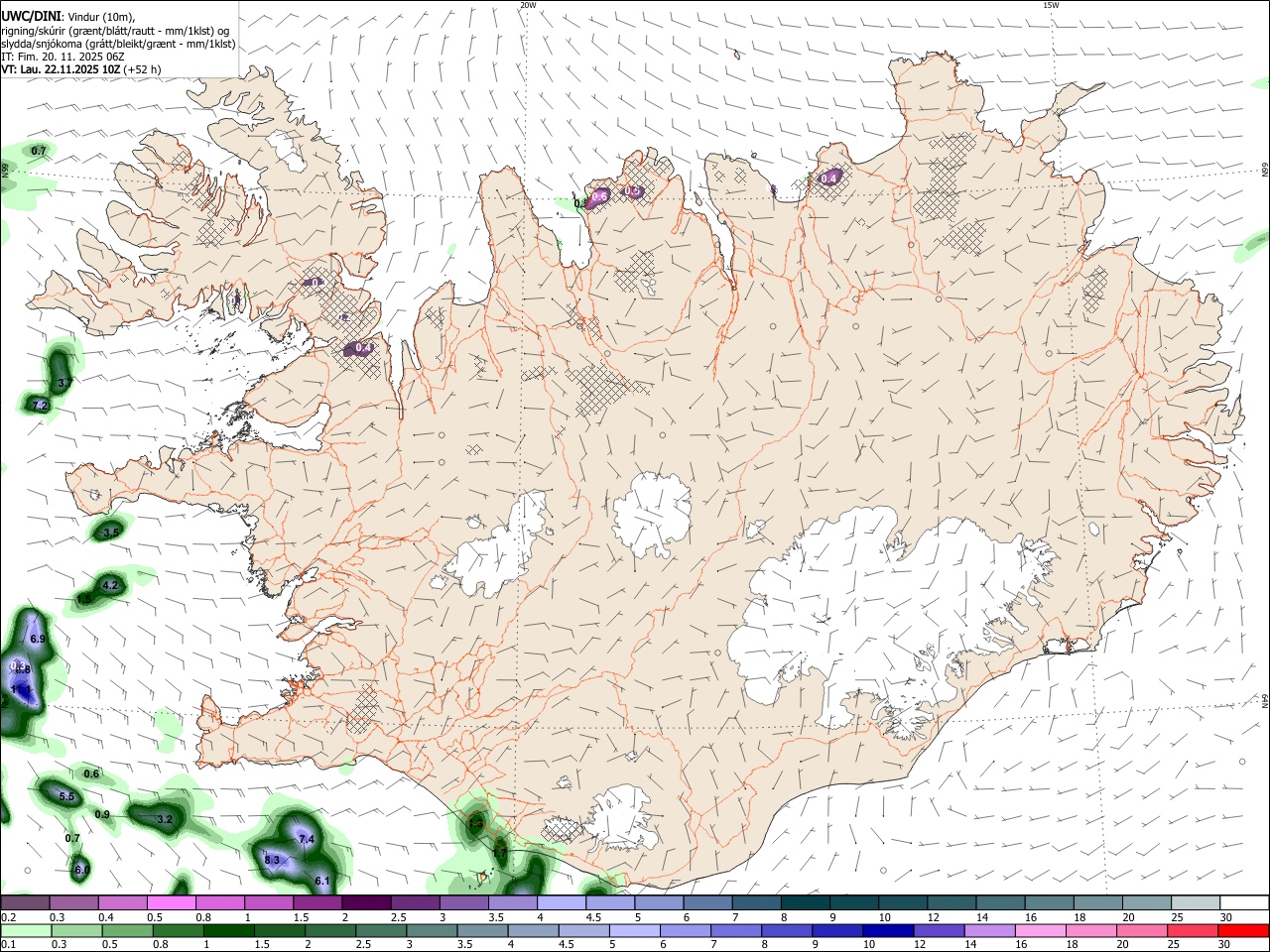Screen dimensions: 1270x952
Task: Click the 'VT: Lau. 22.11.2025 10Z (+52 h)' line
Action: tap(80, 69)
